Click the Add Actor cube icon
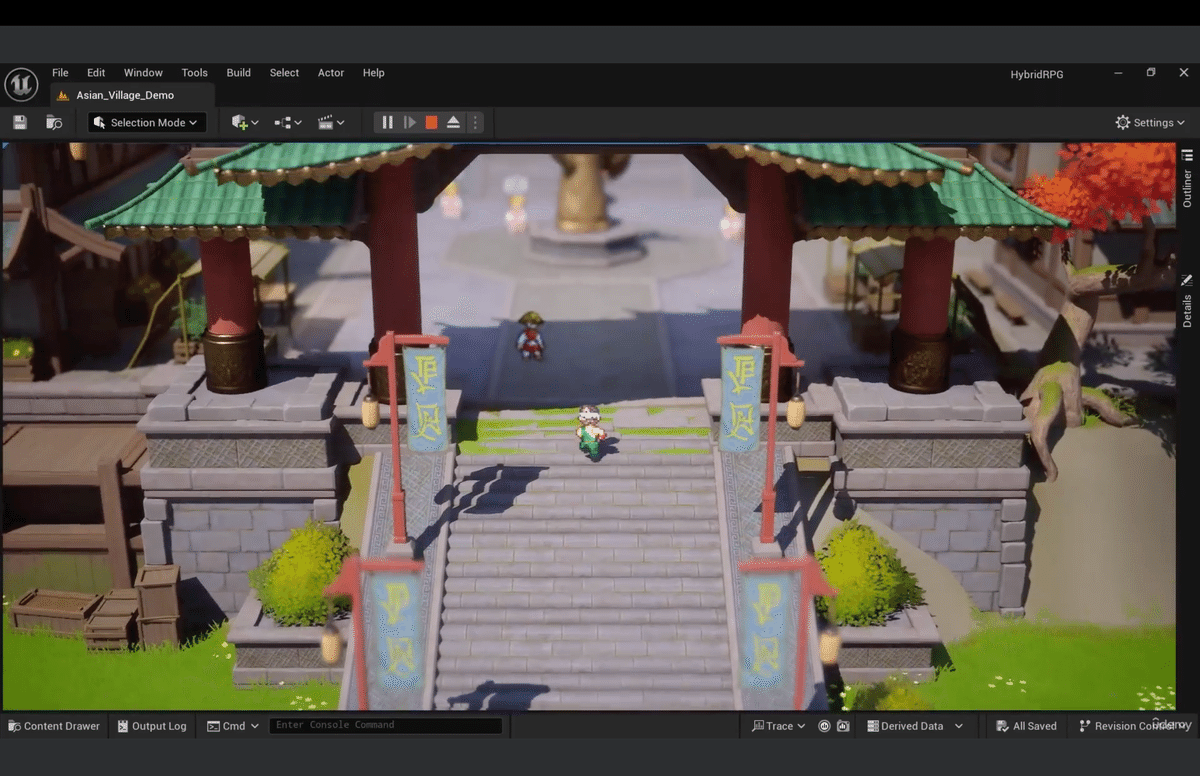The height and width of the screenshot is (776, 1200). click(240, 122)
